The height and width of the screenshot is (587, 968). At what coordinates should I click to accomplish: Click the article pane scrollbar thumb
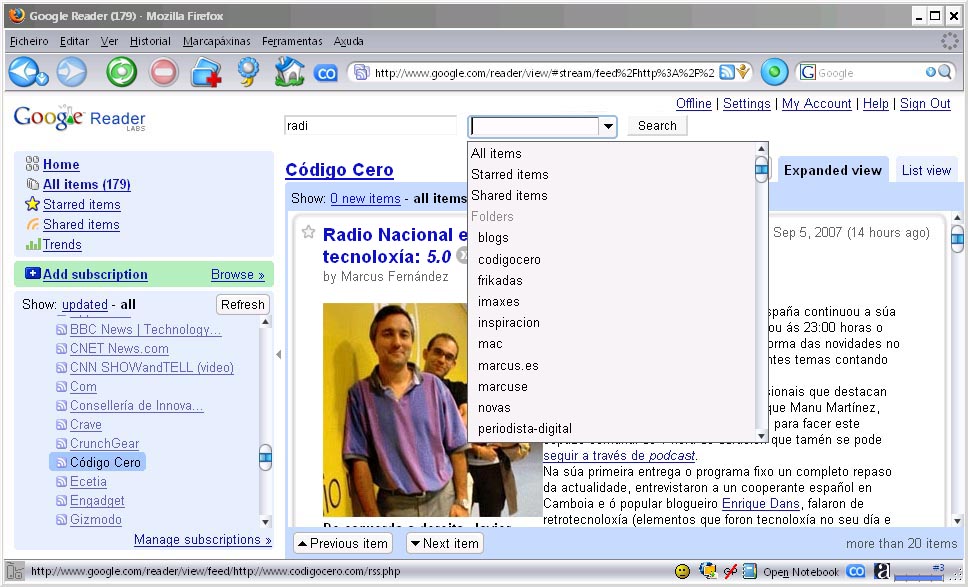coord(957,238)
